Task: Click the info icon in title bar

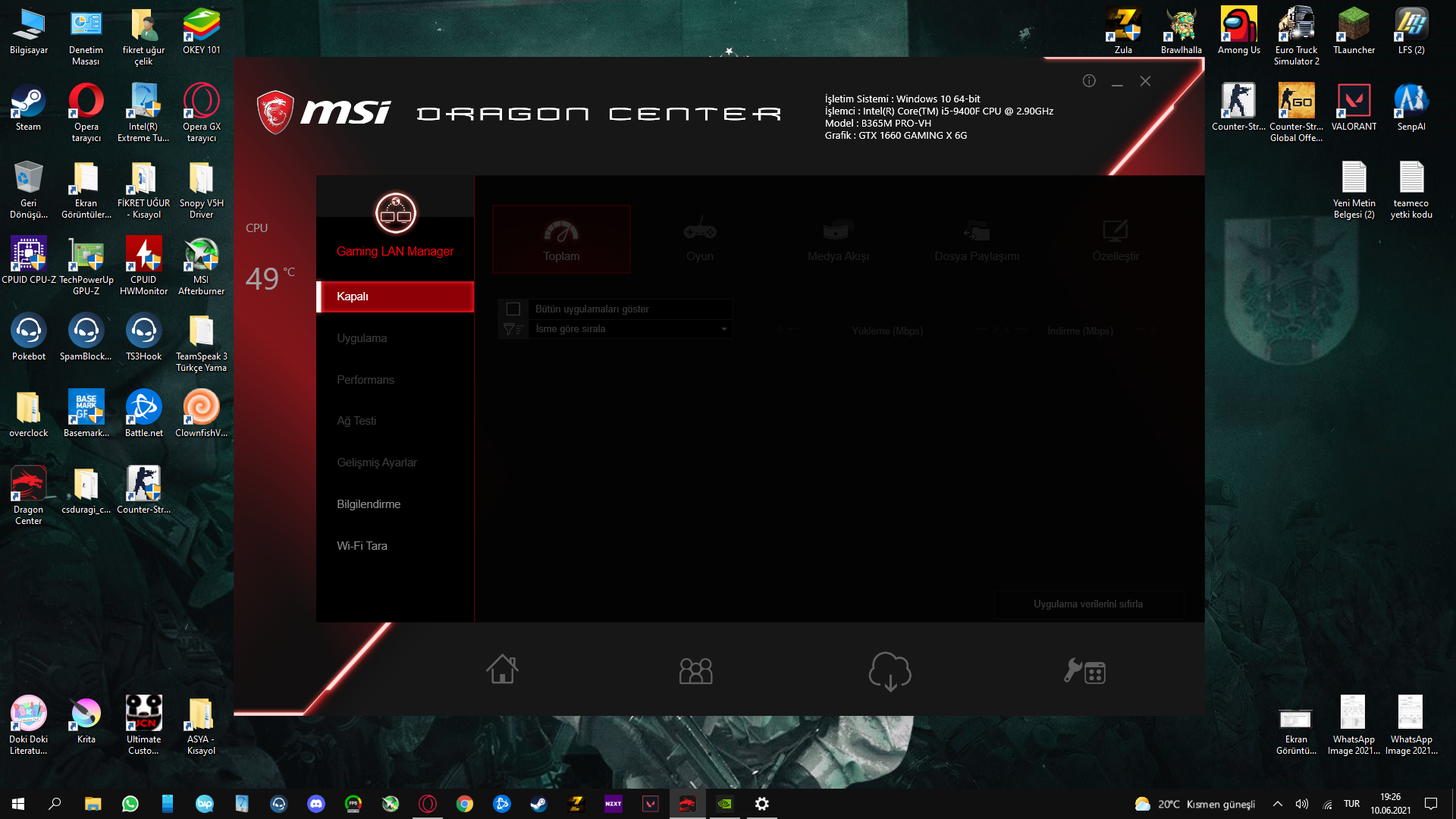Action: (x=1089, y=81)
